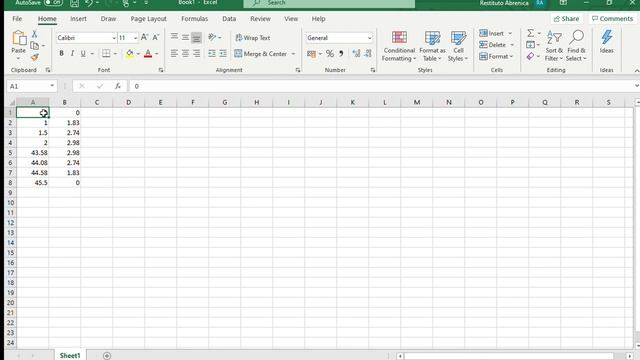Switch to the Data tab
Screen dimensions: 640x360
click(229, 19)
